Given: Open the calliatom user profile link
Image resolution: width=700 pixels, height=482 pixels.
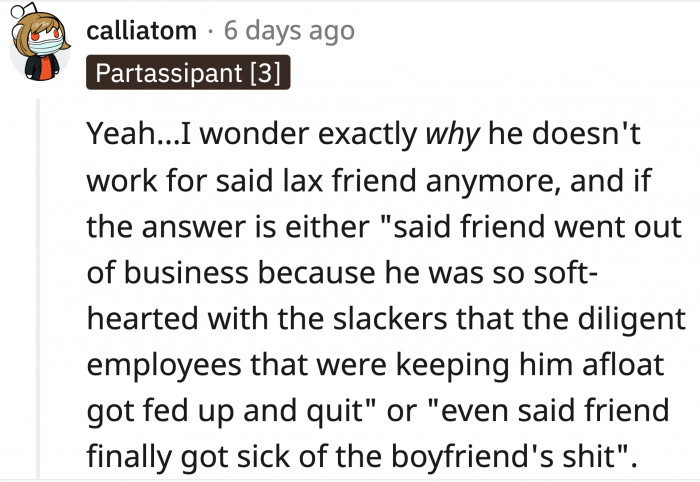Looking at the screenshot, I should tap(142, 31).
